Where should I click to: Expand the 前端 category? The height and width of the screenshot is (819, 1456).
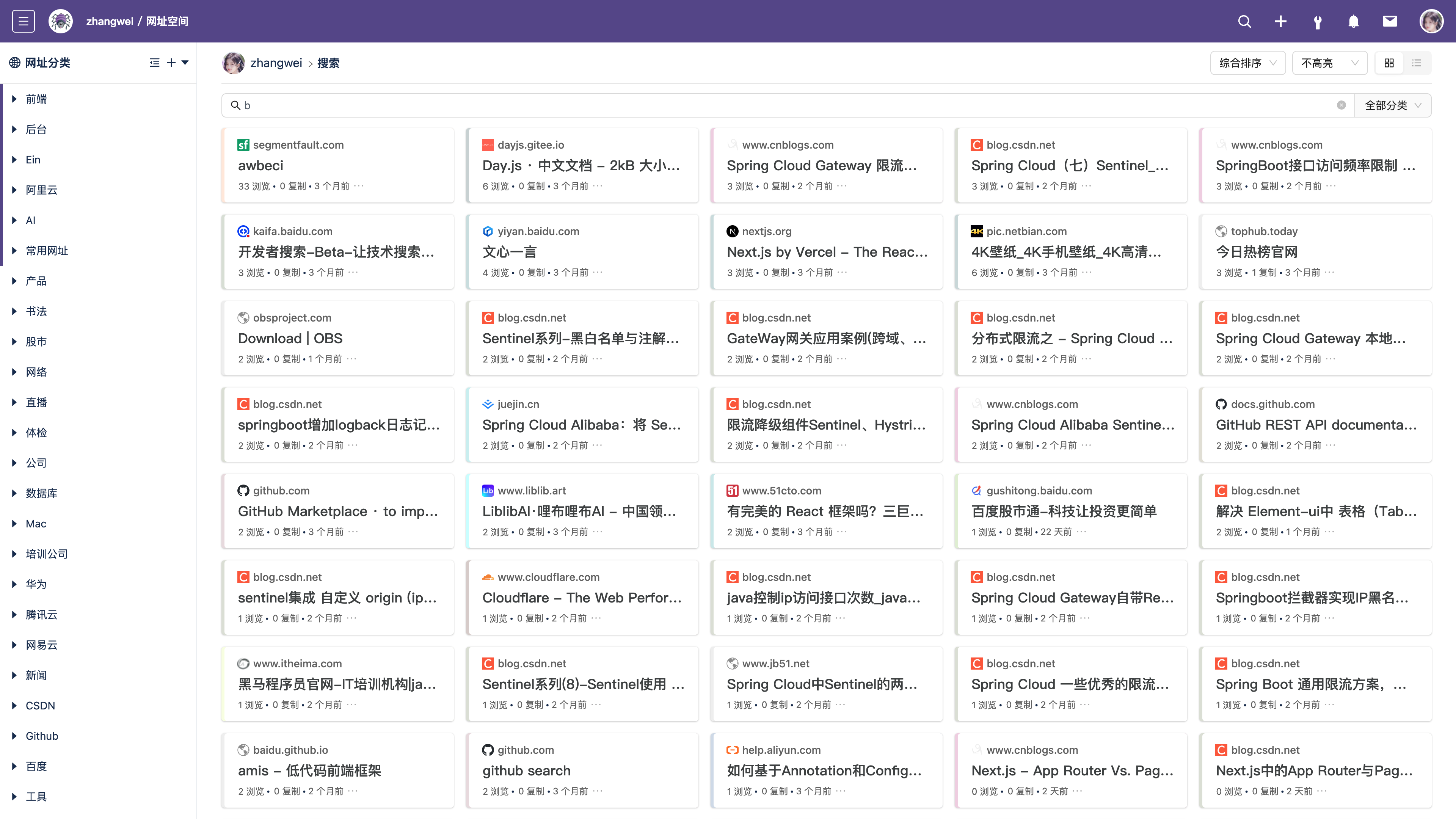click(x=14, y=99)
